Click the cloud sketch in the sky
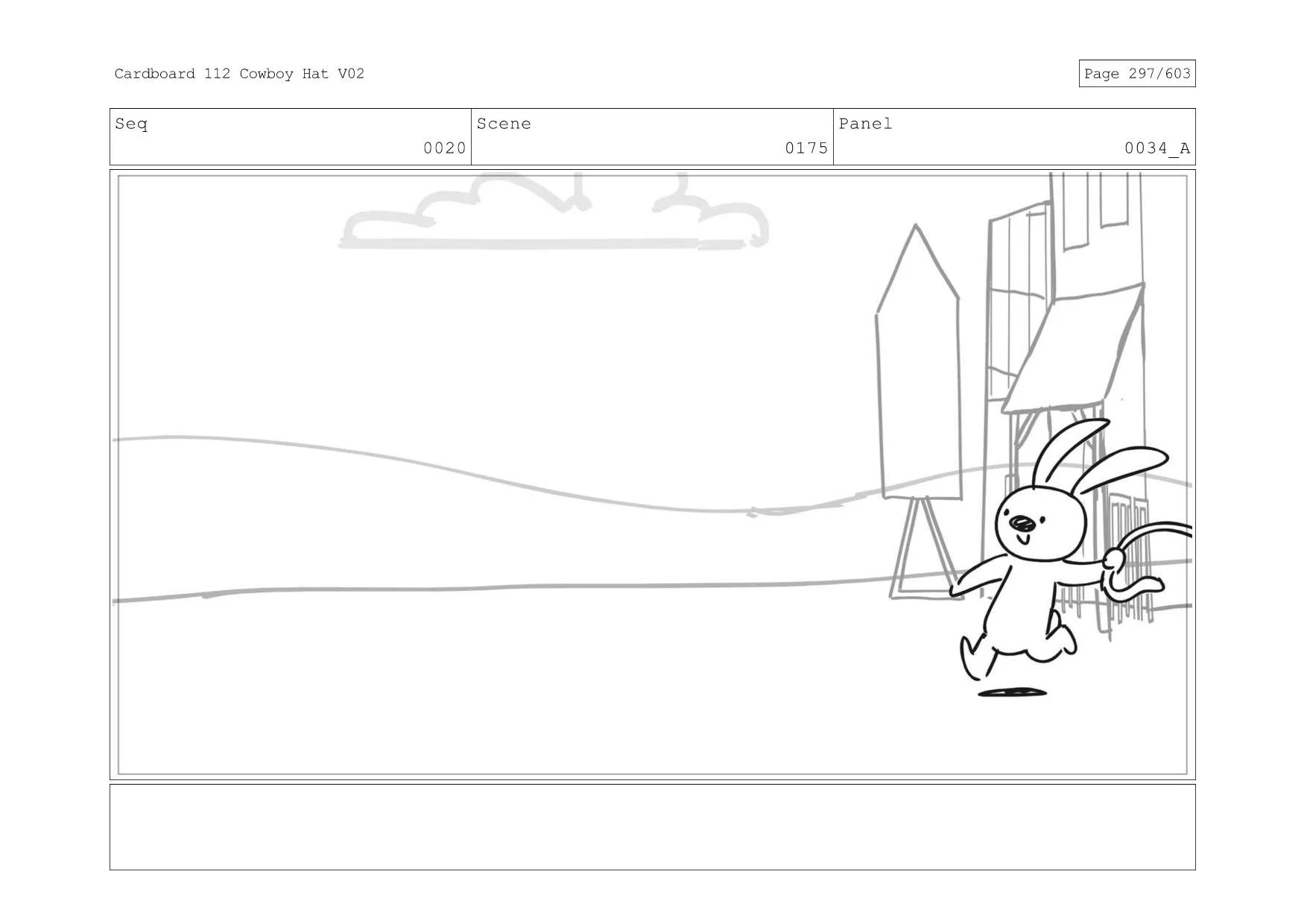Screen dimensions: 1307x924 pyautogui.click(x=554, y=212)
